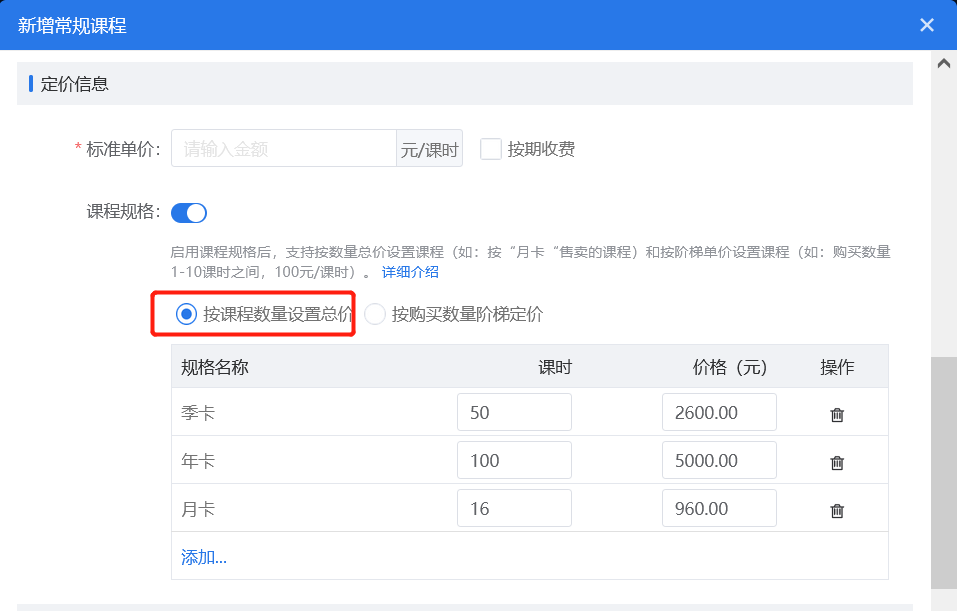The height and width of the screenshot is (611, 957).
Task: Click the 规格名称 column header
Action: tap(213, 366)
